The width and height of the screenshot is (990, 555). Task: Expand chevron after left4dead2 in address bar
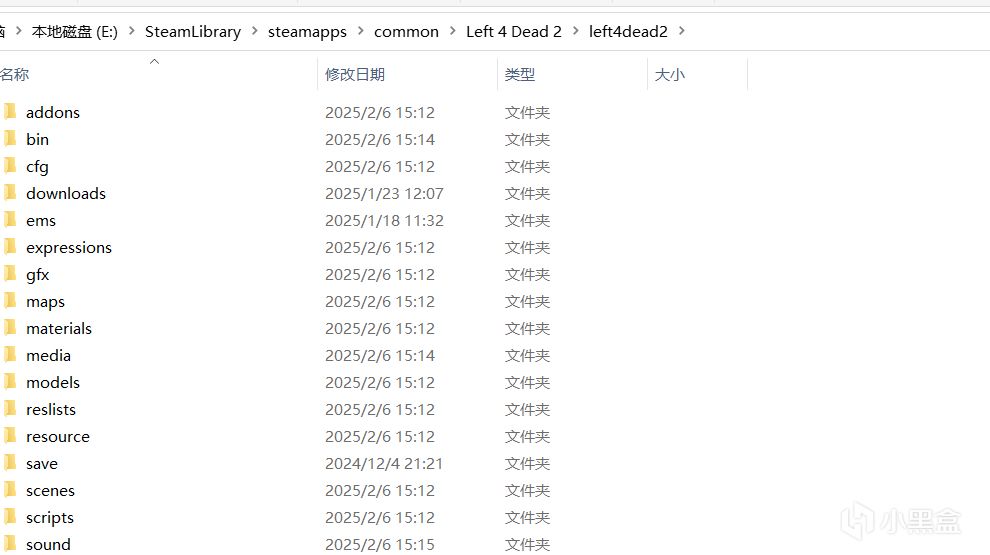681,31
